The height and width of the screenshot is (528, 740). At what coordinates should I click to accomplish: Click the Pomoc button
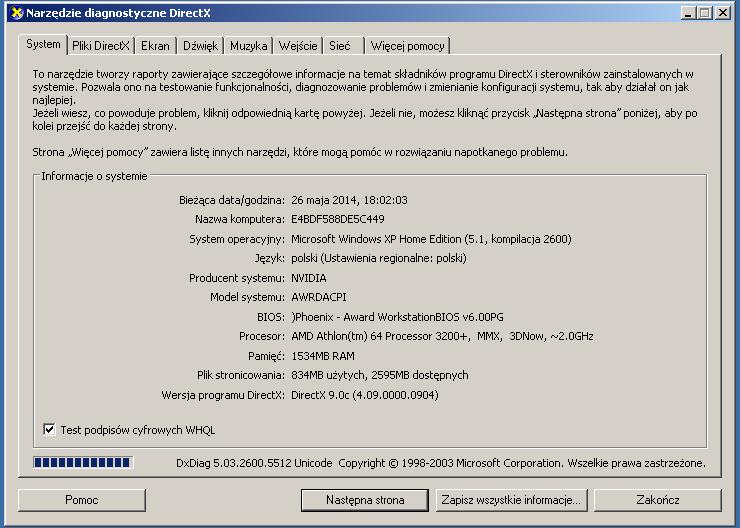(x=82, y=500)
